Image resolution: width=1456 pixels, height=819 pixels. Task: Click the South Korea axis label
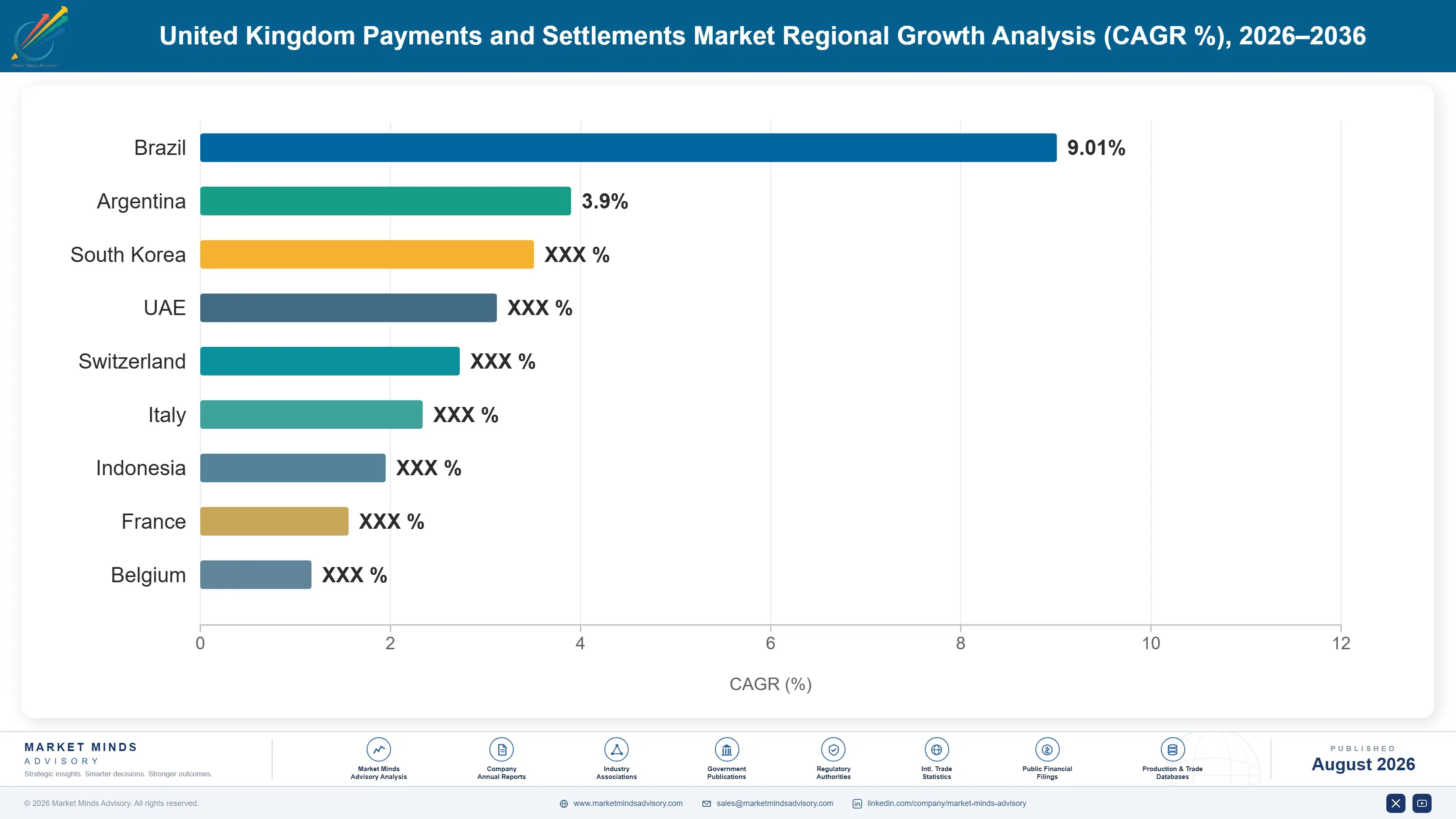(x=128, y=254)
